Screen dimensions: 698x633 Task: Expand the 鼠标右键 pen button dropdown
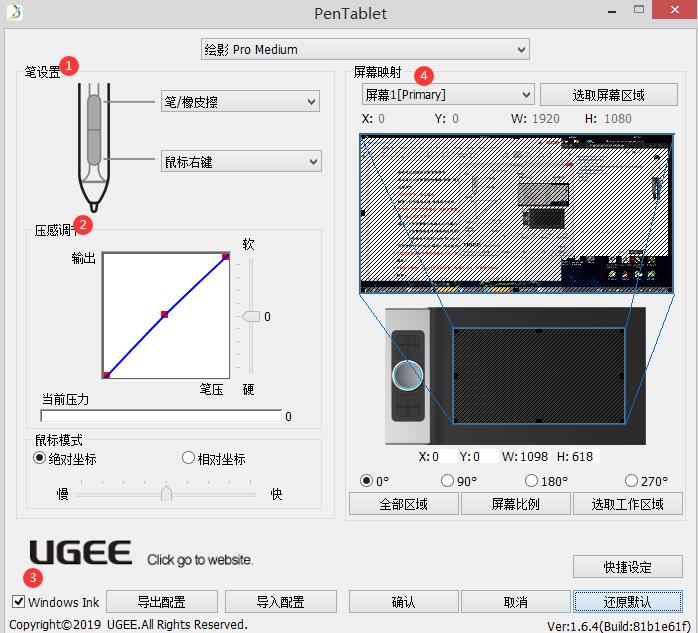pyautogui.click(x=240, y=161)
